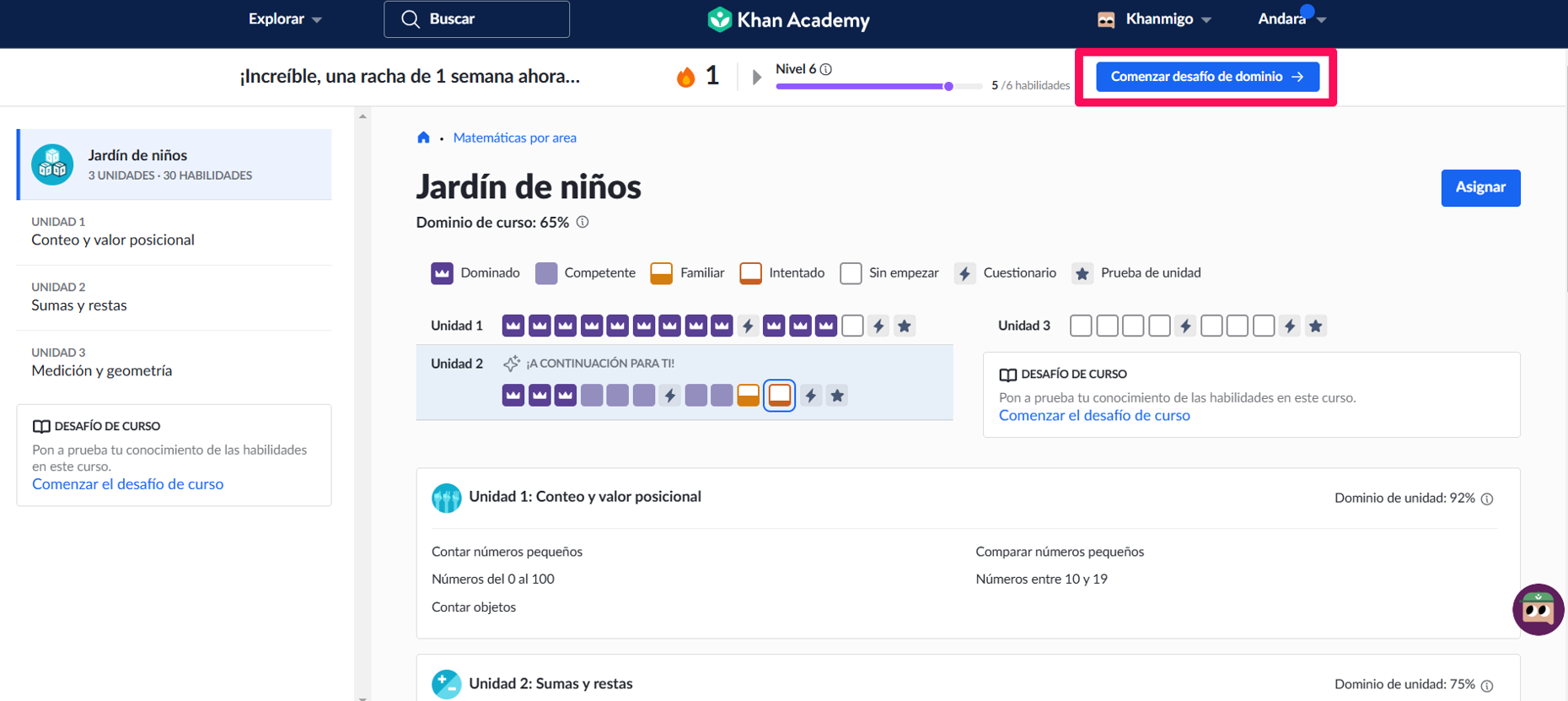Open the Explorar dropdown
Viewport: 1568px width, 701px height.
285,19
